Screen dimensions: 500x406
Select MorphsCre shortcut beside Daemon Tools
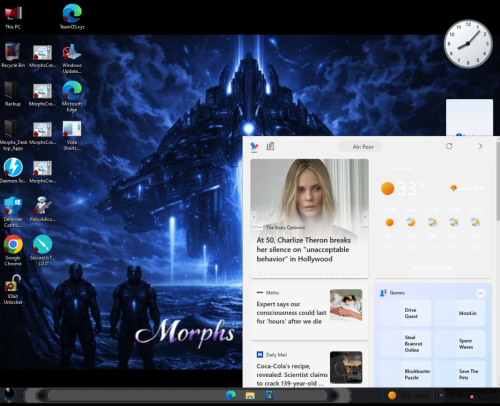tap(42, 172)
